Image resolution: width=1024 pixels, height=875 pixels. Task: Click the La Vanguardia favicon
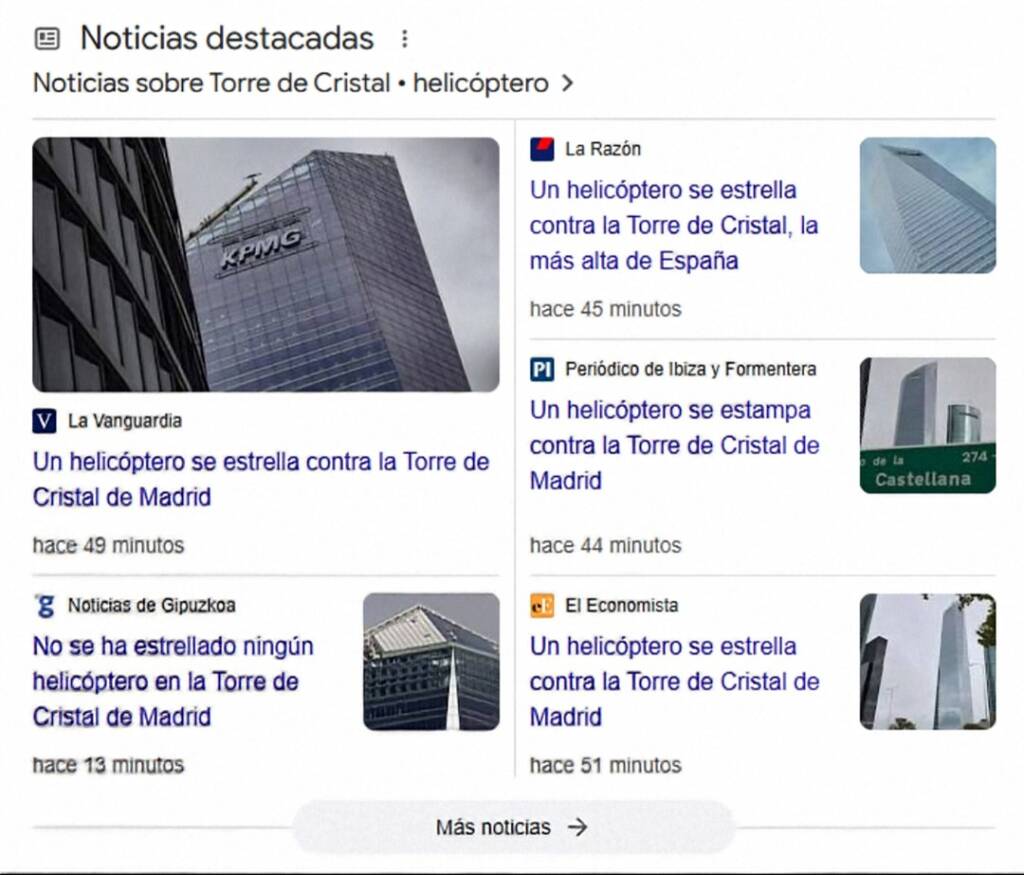[x=44, y=421]
